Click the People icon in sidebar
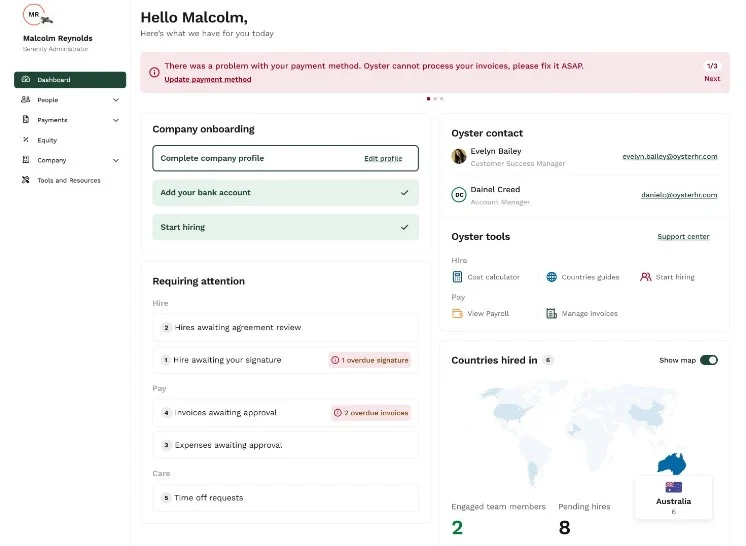This screenshot has height=546, width=746. [26, 100]
